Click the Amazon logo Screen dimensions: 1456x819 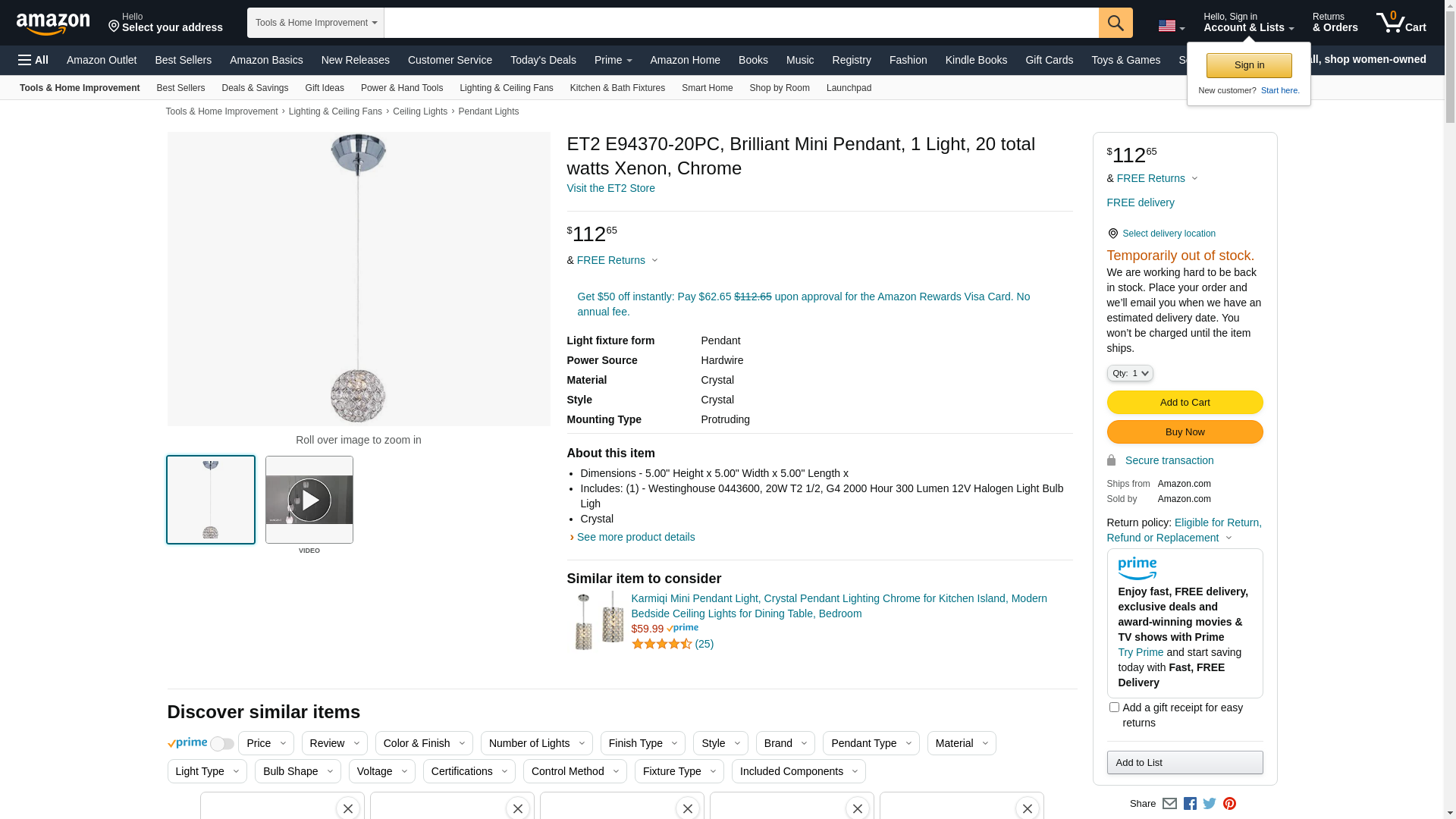(x=53, y=24)
